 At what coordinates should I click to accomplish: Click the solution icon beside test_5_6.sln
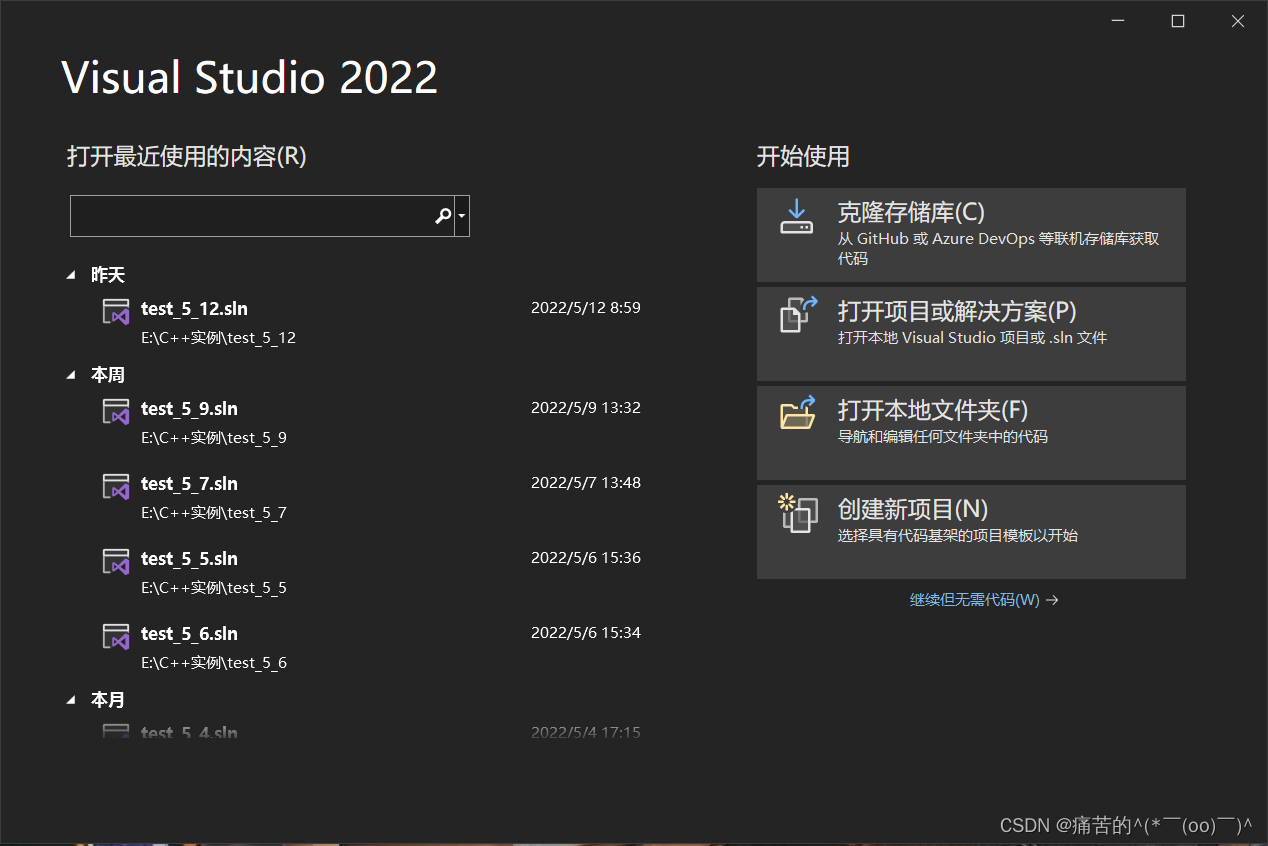(116, 636)
